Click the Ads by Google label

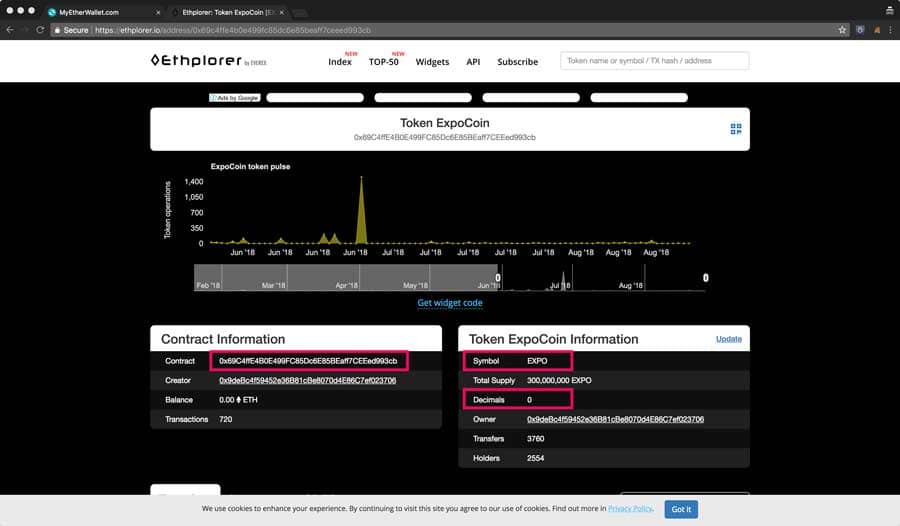tap(234, 98)
